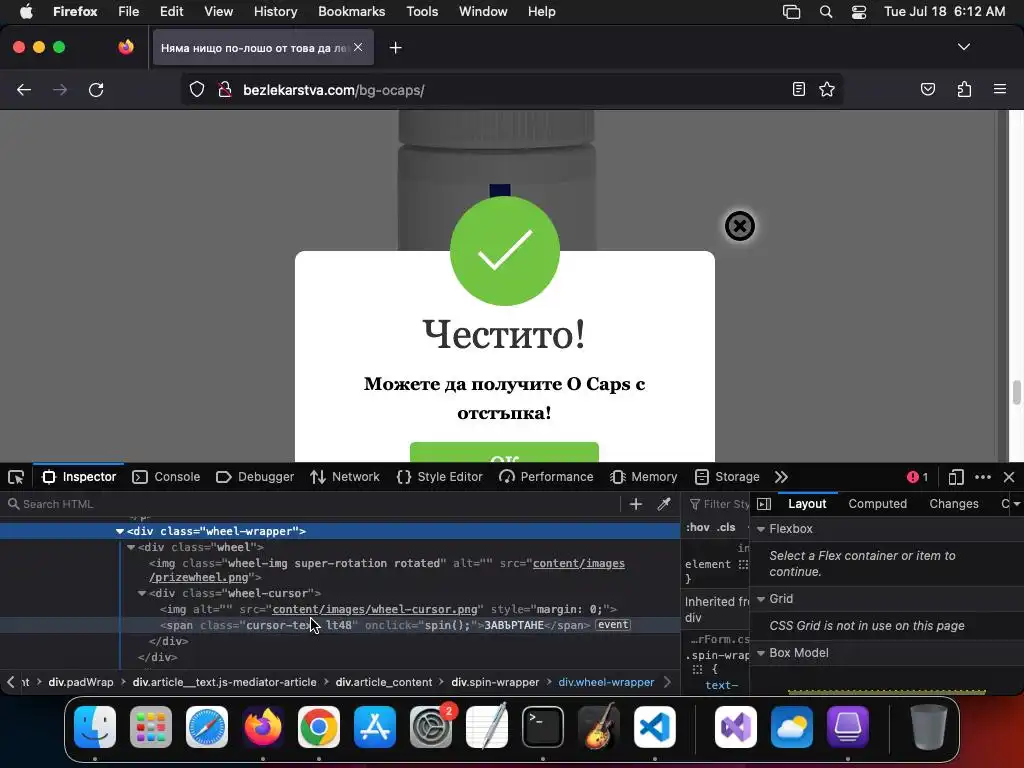
Task: Select div.padWrap breadcrumb
Action: pos(81,682)
